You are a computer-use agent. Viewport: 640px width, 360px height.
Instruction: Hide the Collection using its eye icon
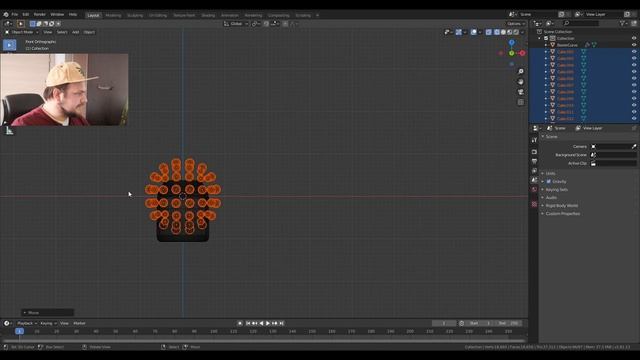(634, 38)
